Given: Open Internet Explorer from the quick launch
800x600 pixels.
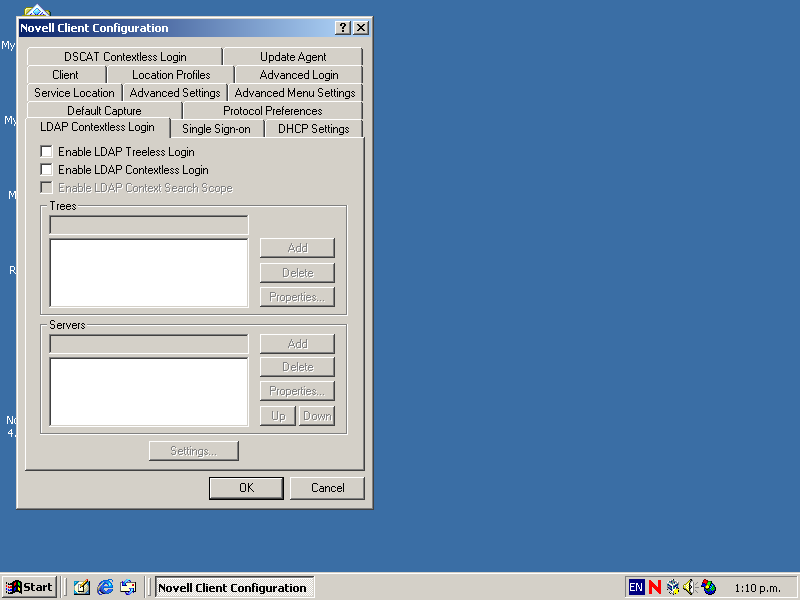Looking at the screenshot, I should tap(105, 587).
